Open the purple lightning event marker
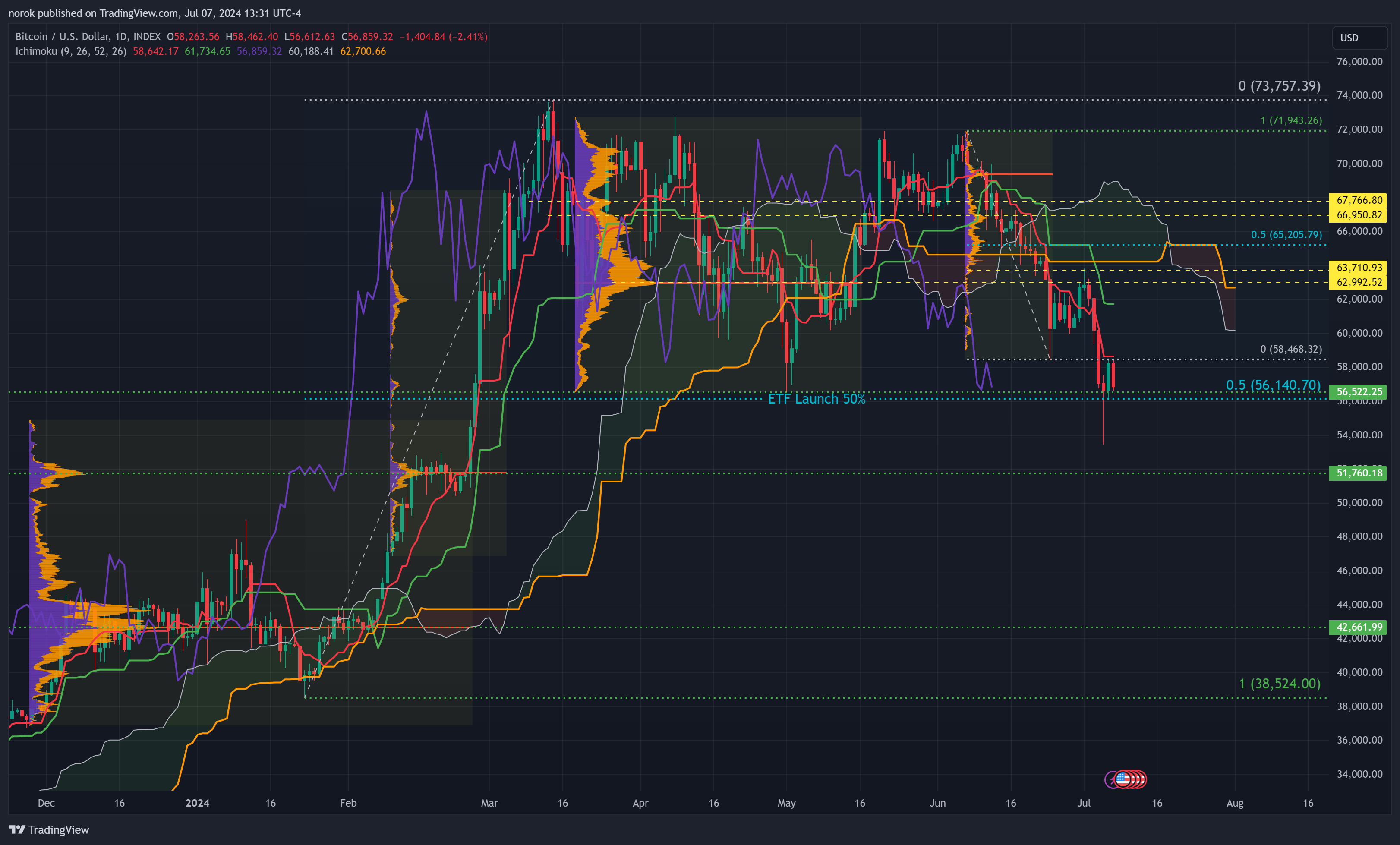Viewport: 1400px width, 845px height. tap(1110, 779)
